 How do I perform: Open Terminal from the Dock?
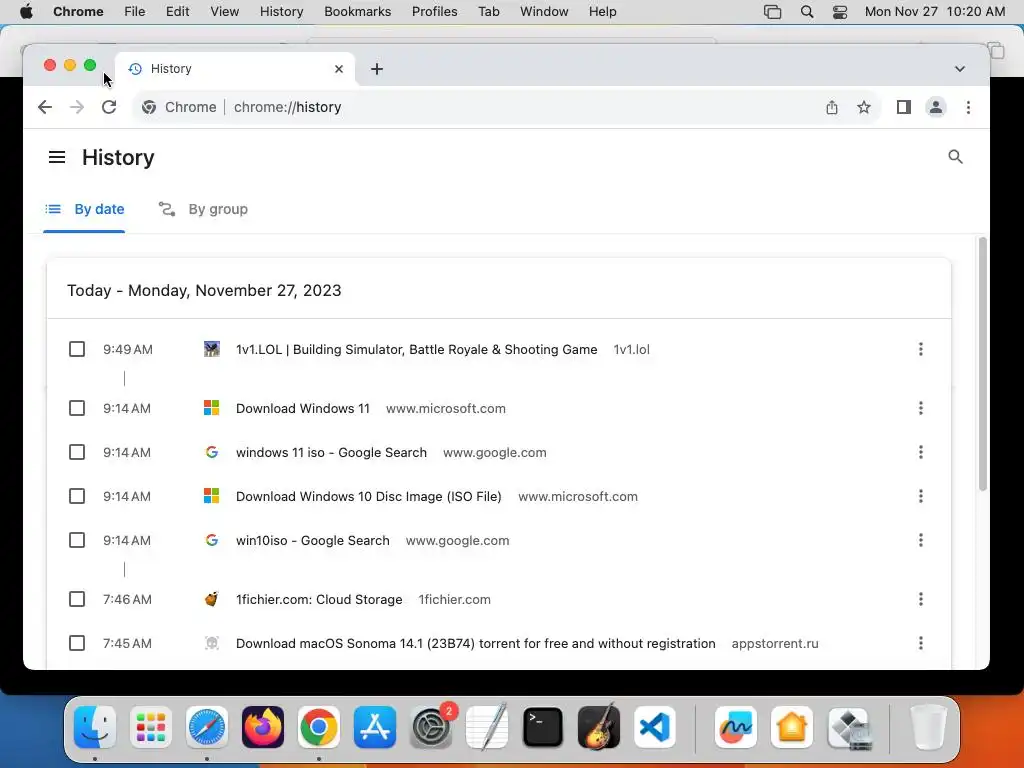pos(543,727)
